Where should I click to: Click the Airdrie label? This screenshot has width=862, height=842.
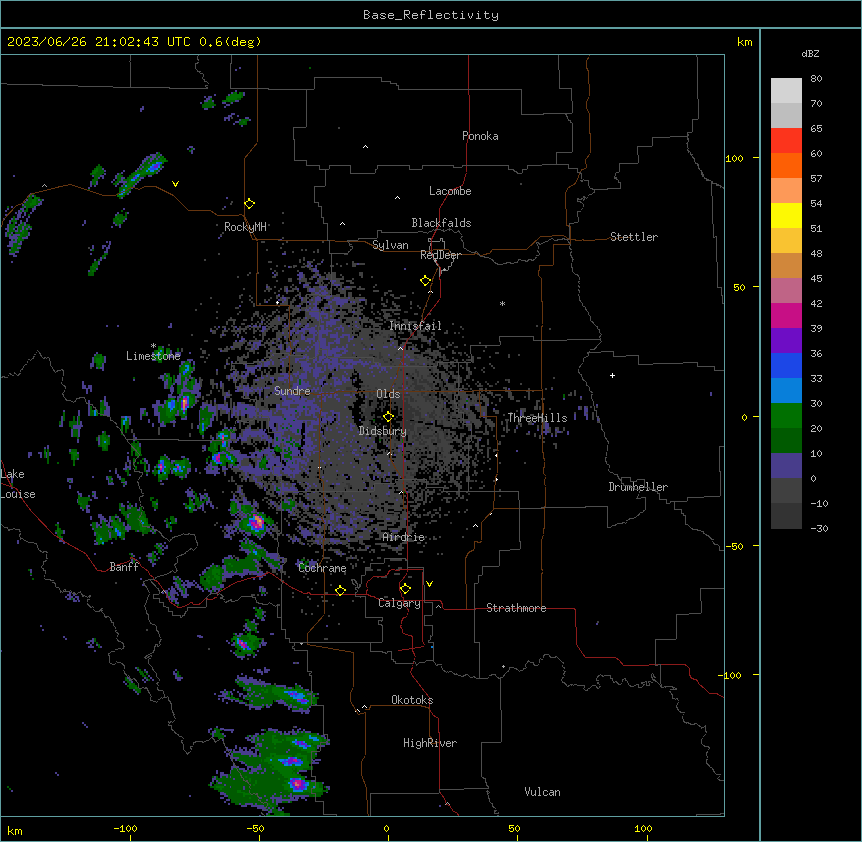pos(404,537)
